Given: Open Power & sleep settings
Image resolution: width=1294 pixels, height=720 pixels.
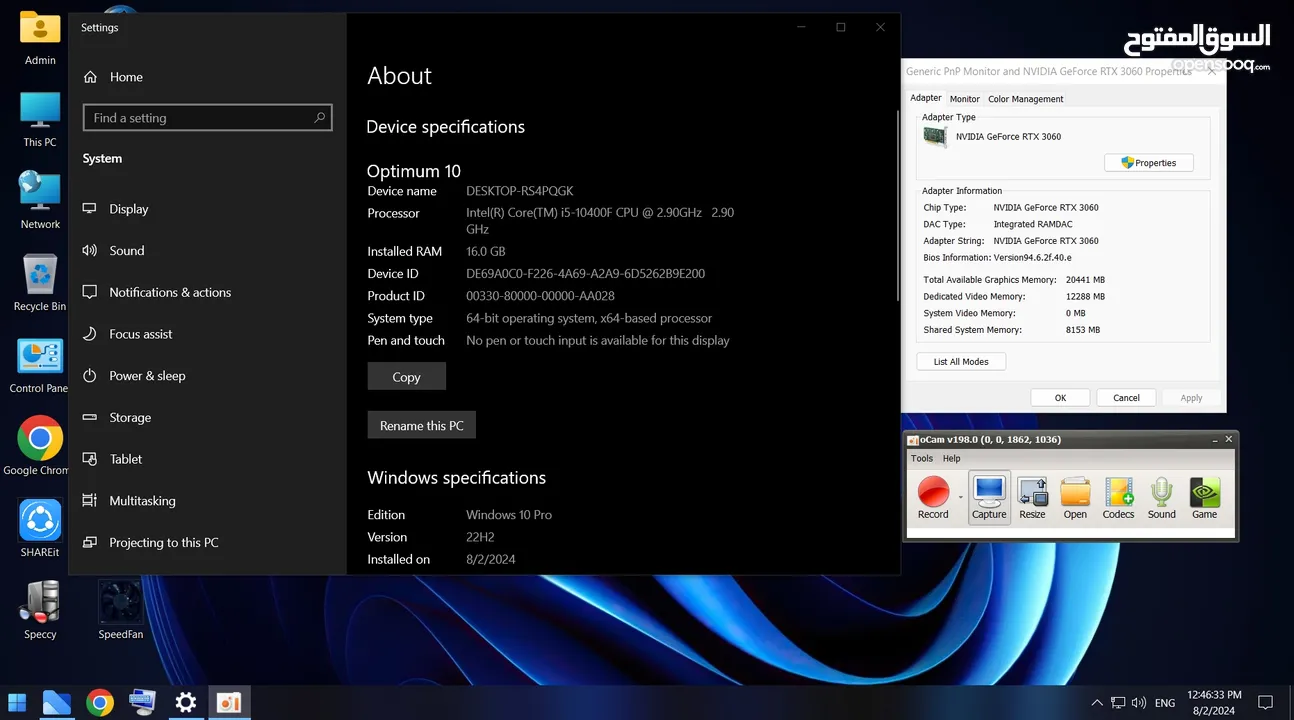Looking at the screenshot, I should [208, 376].
